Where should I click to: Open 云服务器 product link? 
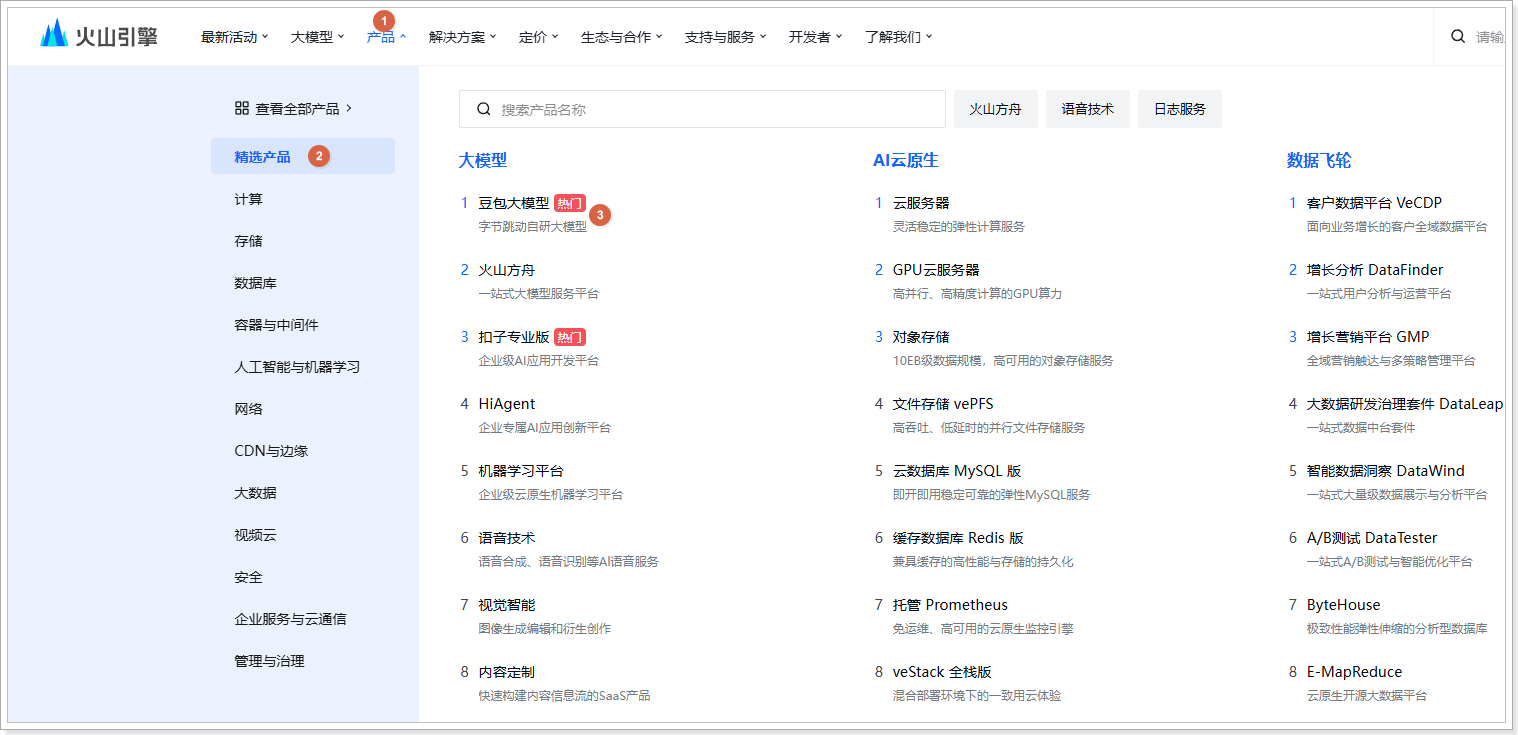[x=921, y=203]
